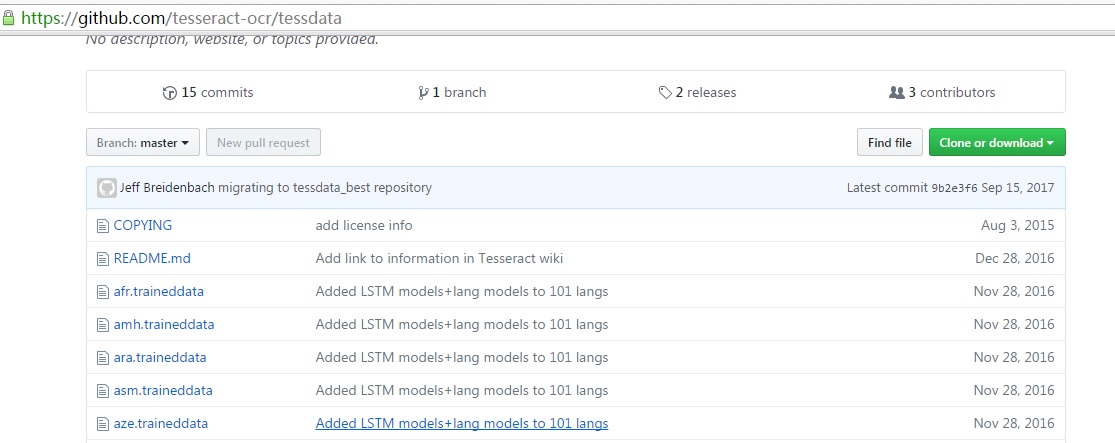The width and height of the screenshot is (1115, 443).
Task: Click the commits history clock icon
Action: coord(169,92)
